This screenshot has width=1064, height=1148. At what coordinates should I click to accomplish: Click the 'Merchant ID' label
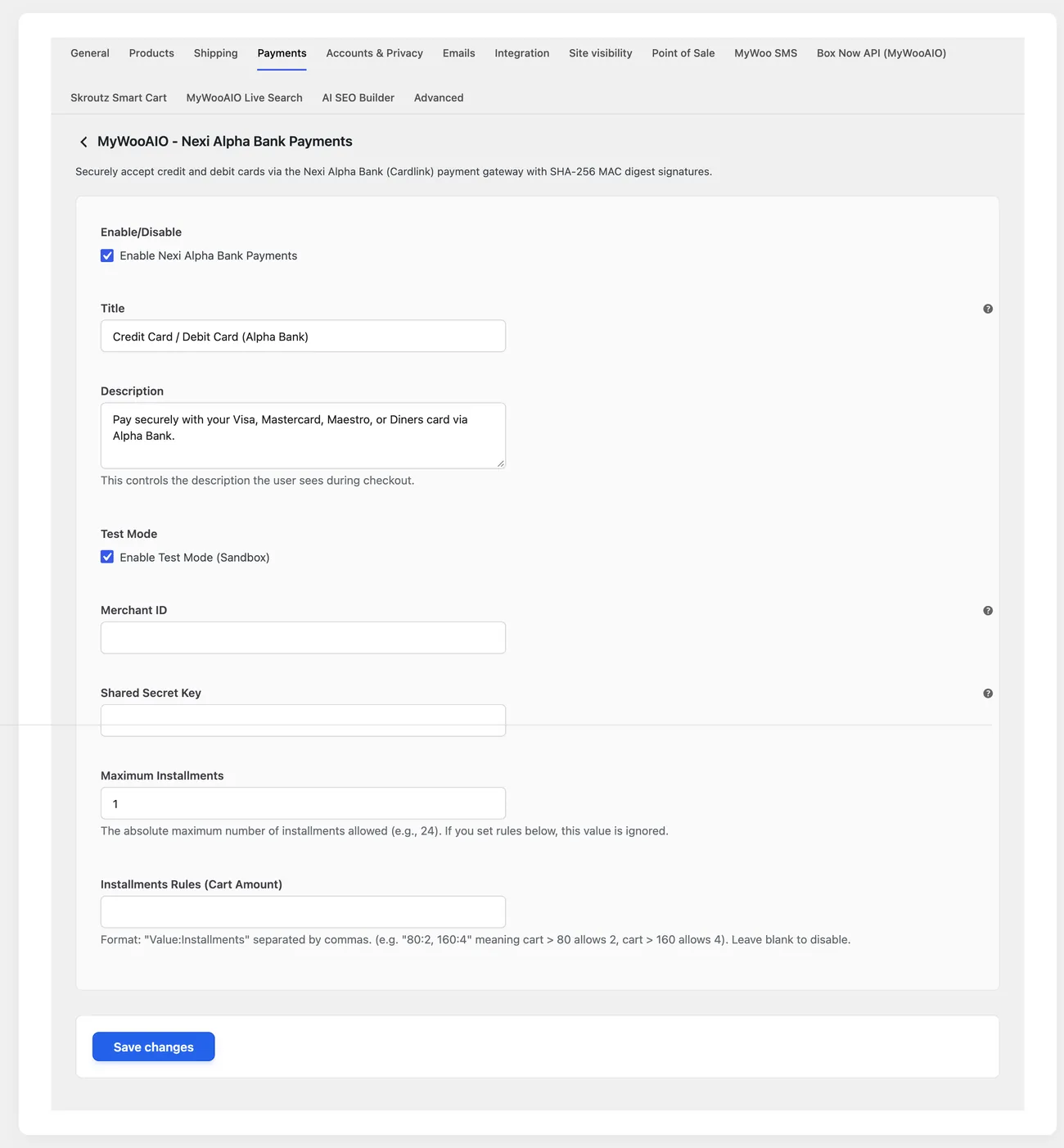coord(133,610)
